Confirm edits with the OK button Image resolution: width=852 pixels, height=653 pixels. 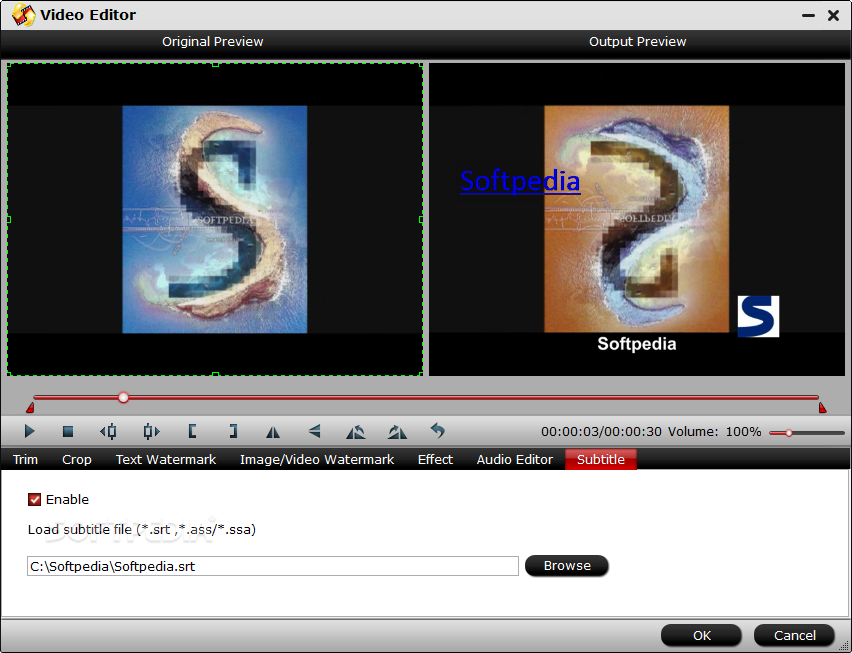tap(701, 635)
